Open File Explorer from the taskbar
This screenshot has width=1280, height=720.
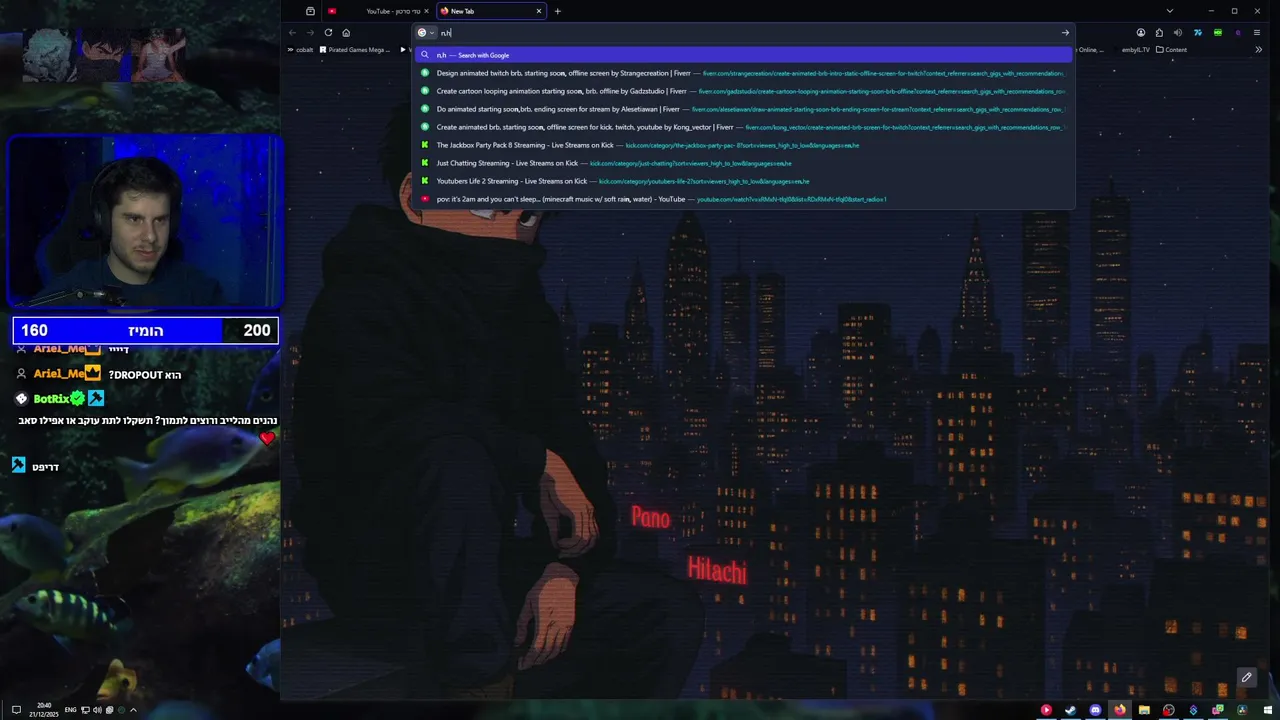tap(1144, 710)
